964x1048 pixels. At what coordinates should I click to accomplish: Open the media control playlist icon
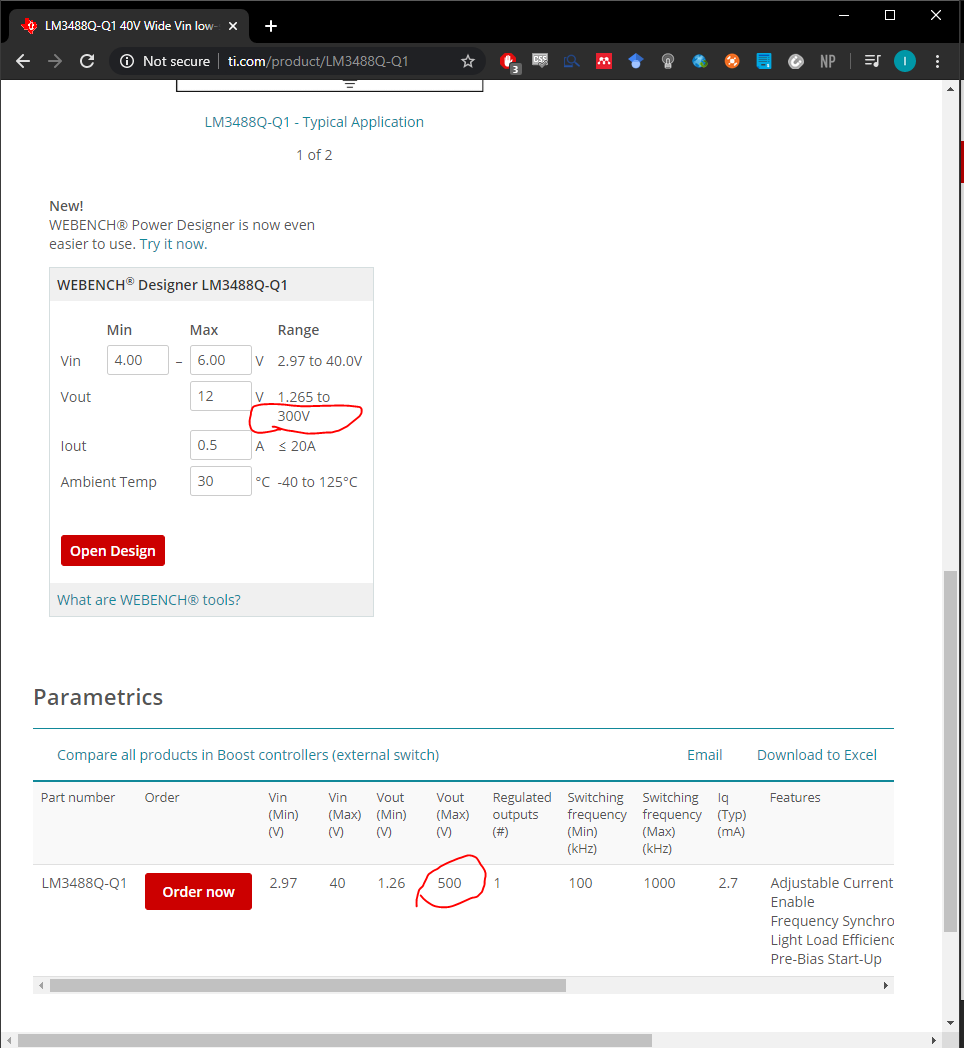point(872,61)
